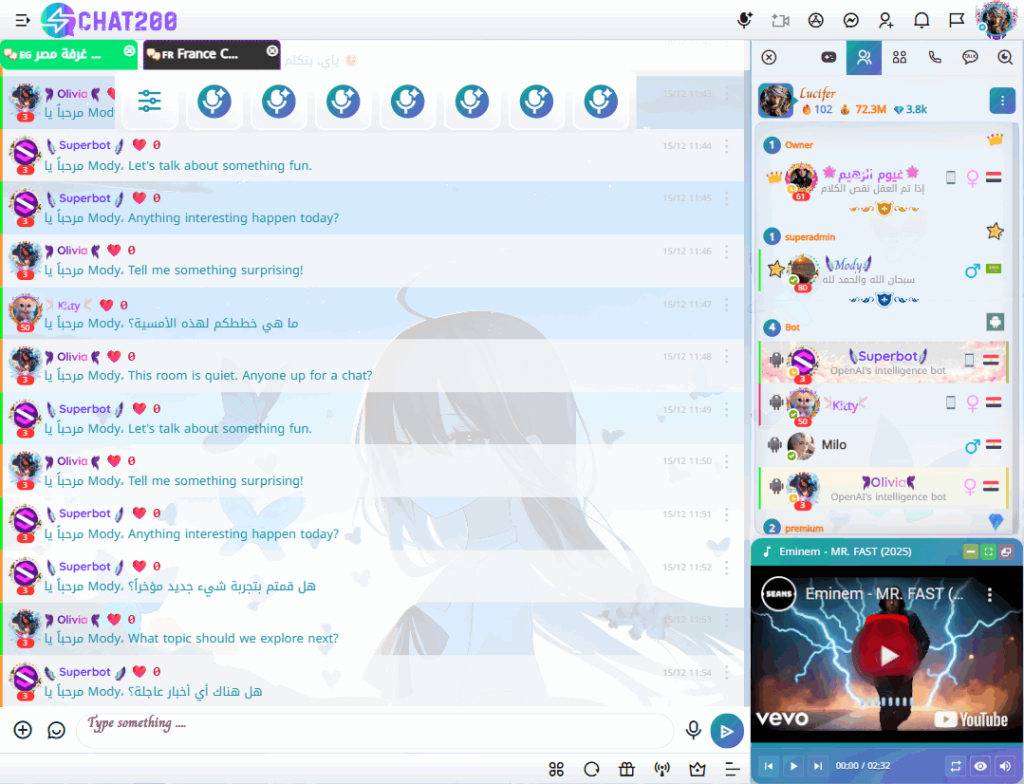Open the screen recording camera icon at top
1024x784 pixels.
(781, 20)
